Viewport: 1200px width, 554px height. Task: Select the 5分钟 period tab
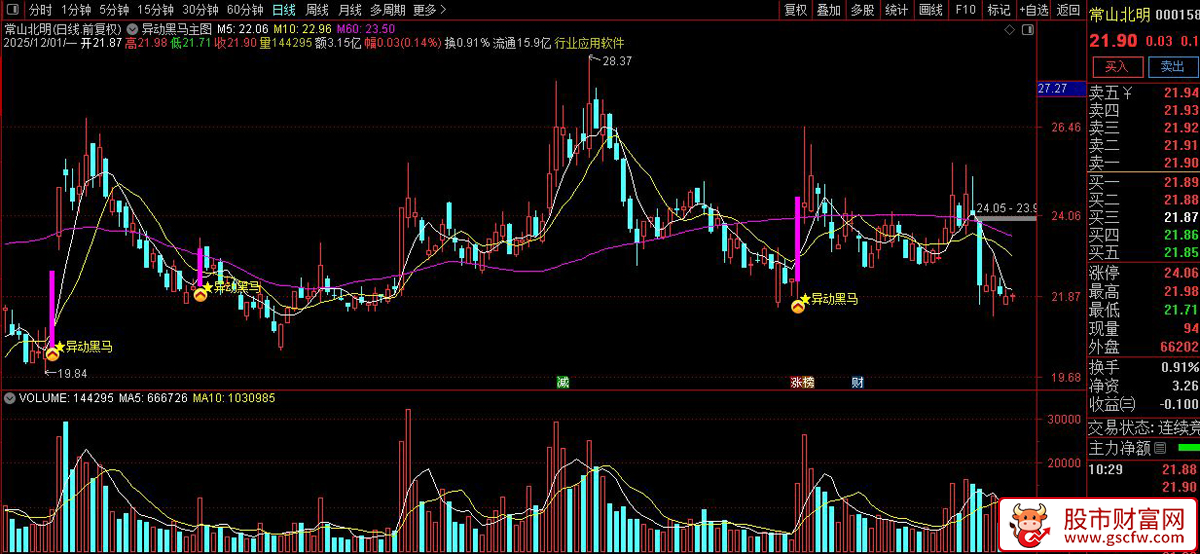coord(114,10)
